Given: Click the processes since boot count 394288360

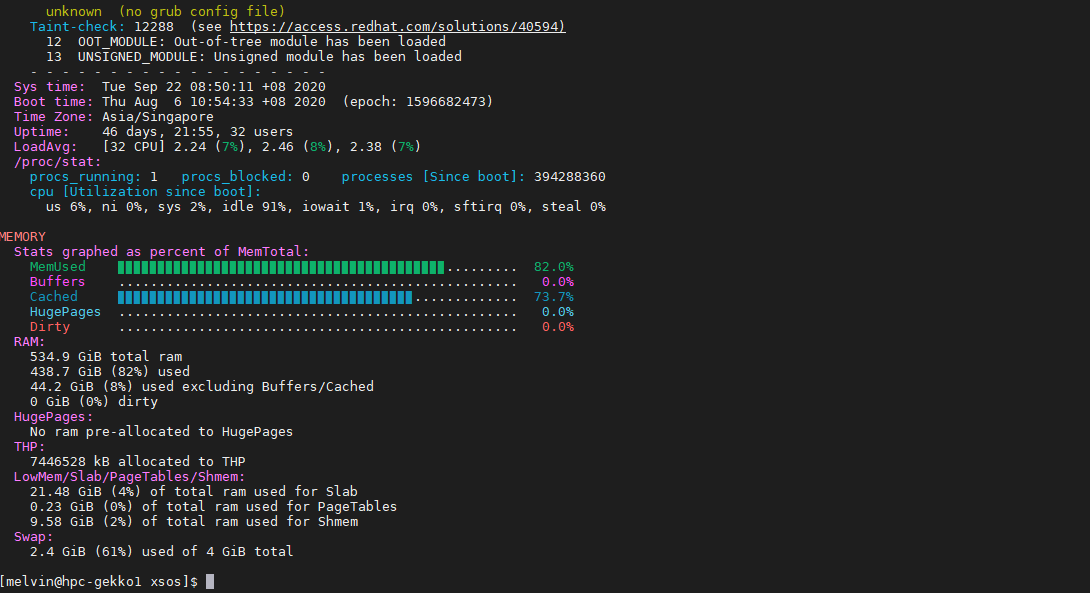Looking at the screenshot, I should (x=569, y=177).
